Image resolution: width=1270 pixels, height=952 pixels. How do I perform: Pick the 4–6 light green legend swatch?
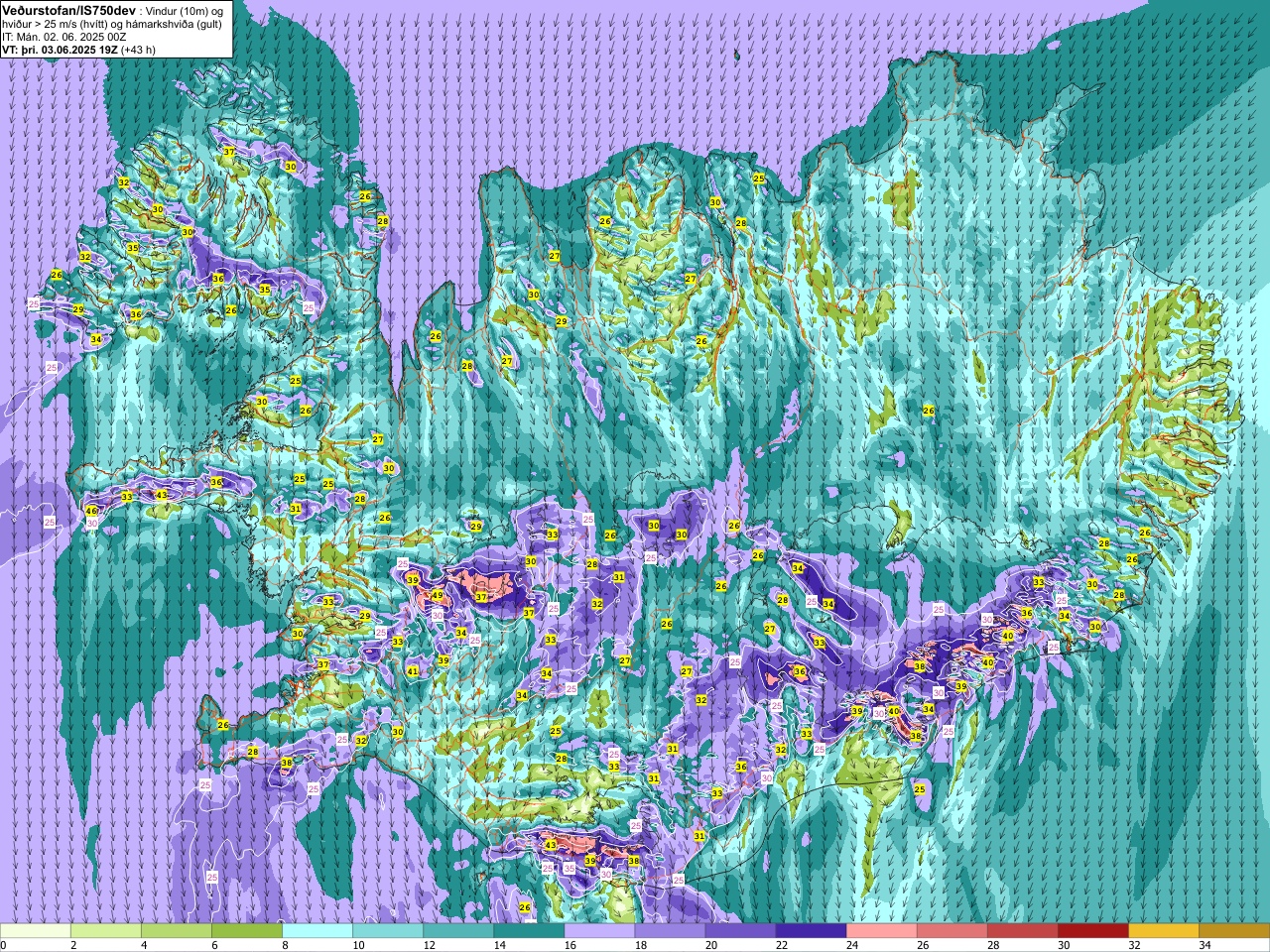[x=177, y=931]
